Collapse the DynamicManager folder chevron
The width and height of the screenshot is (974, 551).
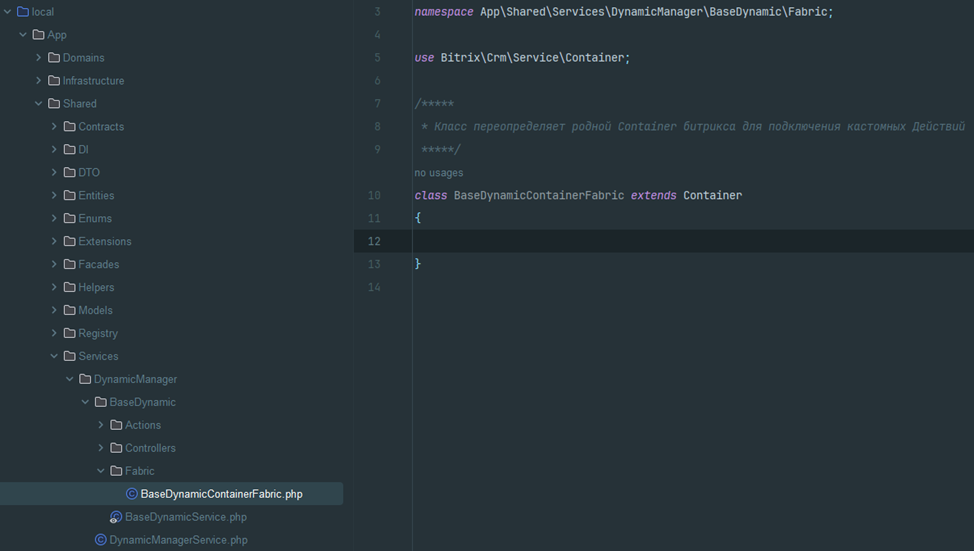point(70,380)
